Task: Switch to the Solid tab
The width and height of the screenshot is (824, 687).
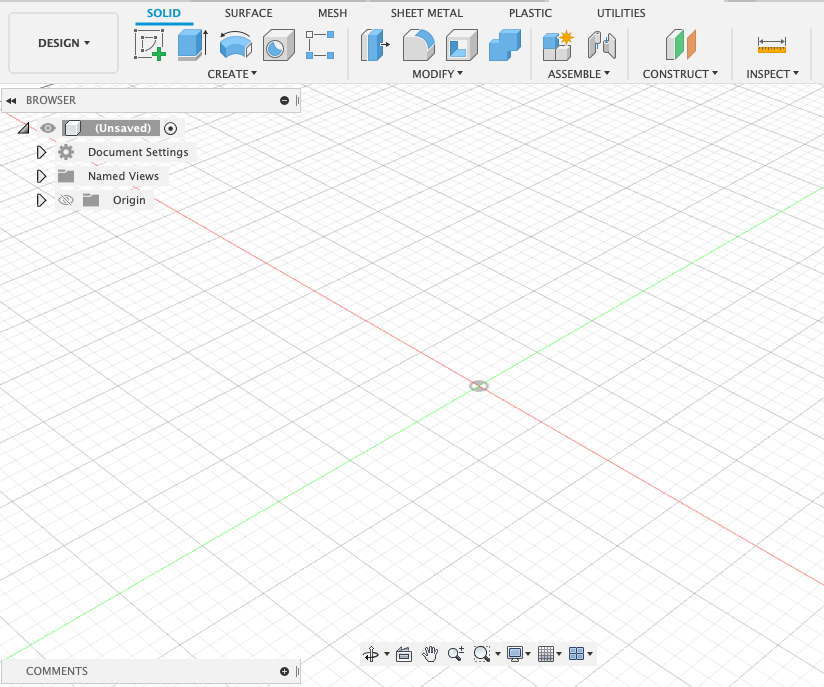Action: [164, 13]
